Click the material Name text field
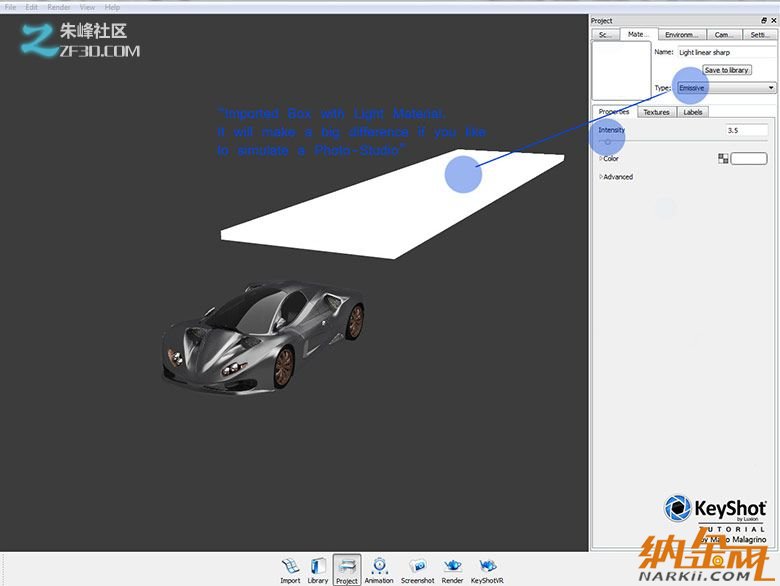780x586 pixels. (x=725, y=52)
